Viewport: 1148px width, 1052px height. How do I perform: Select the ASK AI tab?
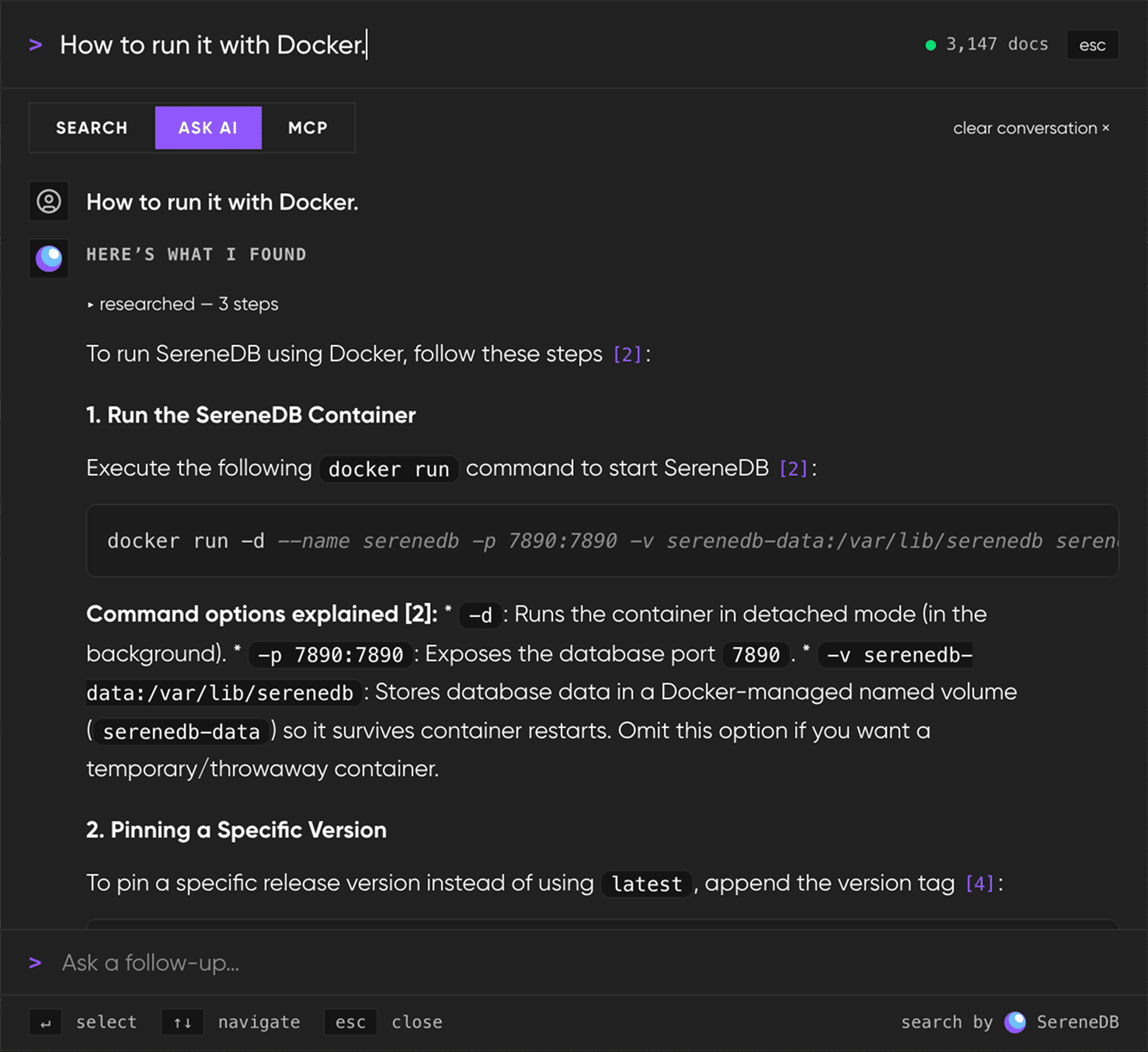208,127
